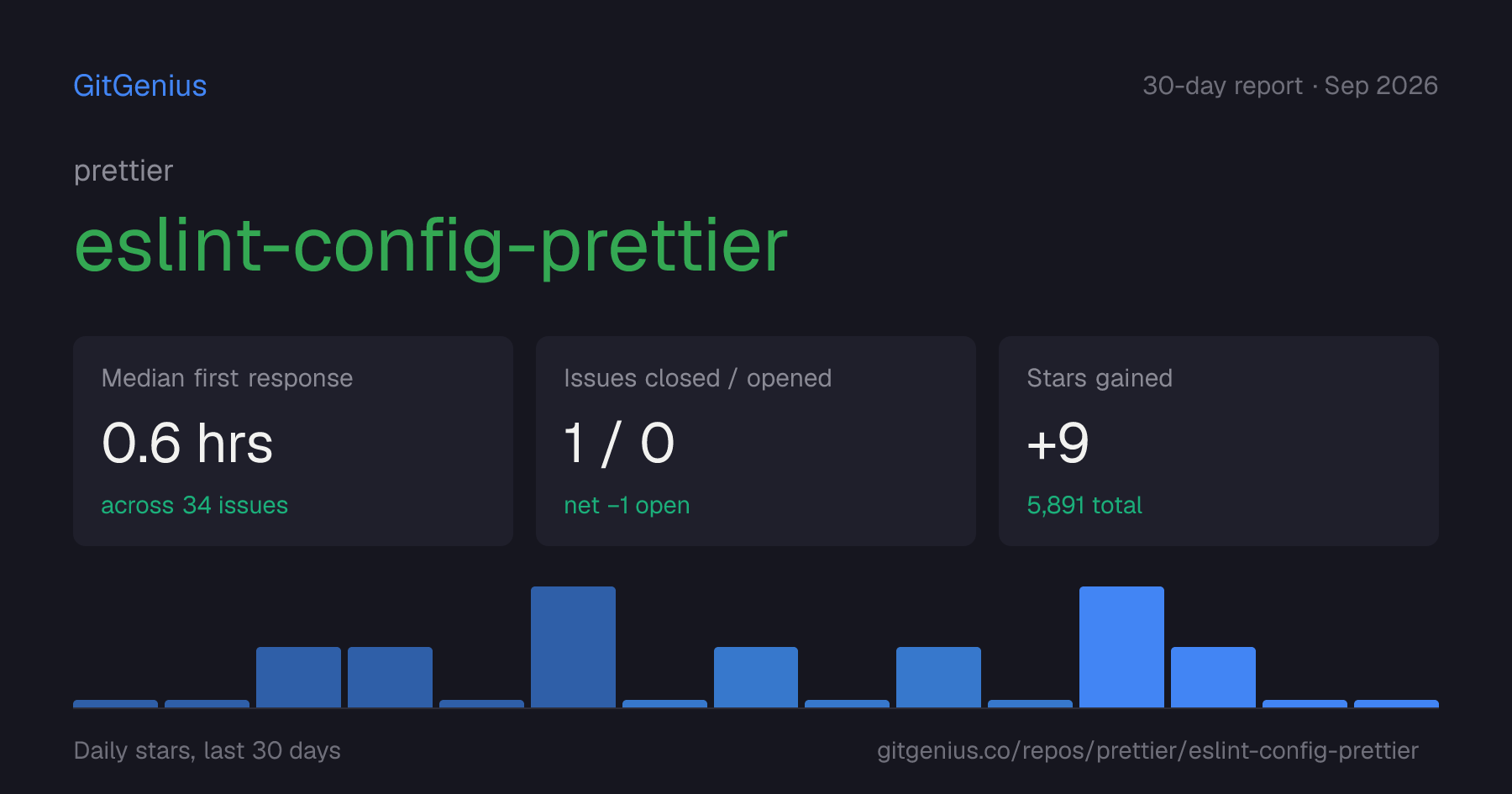Open the eslint-config-prettier repository title
The width and height of the screenshot is (1512, 794).
click(x=431, y=245)
